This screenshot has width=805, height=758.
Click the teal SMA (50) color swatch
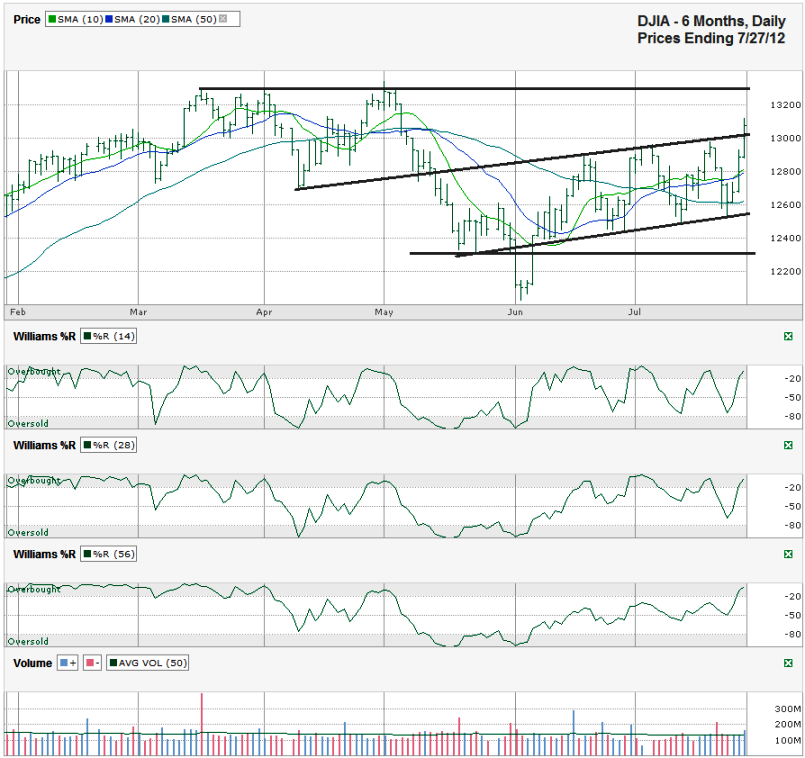pos(165,20)
